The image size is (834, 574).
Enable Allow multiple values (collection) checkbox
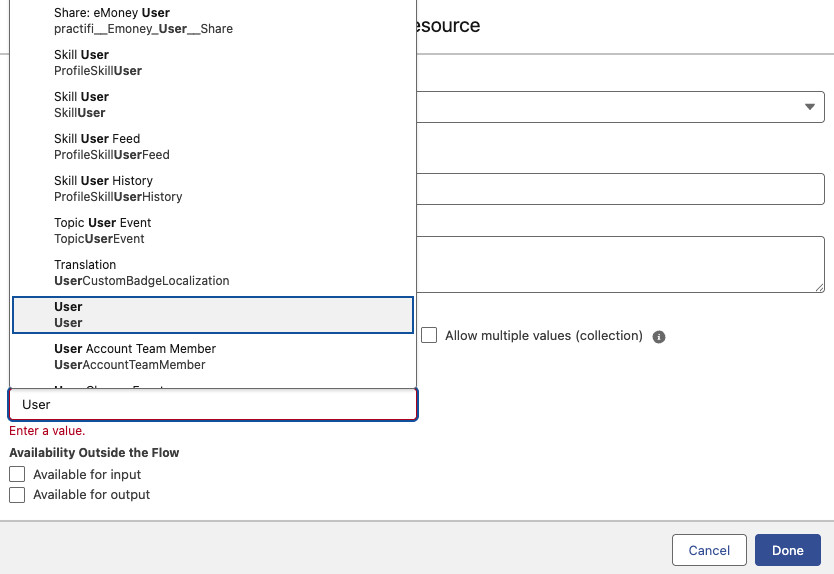(x=429, y=336)
